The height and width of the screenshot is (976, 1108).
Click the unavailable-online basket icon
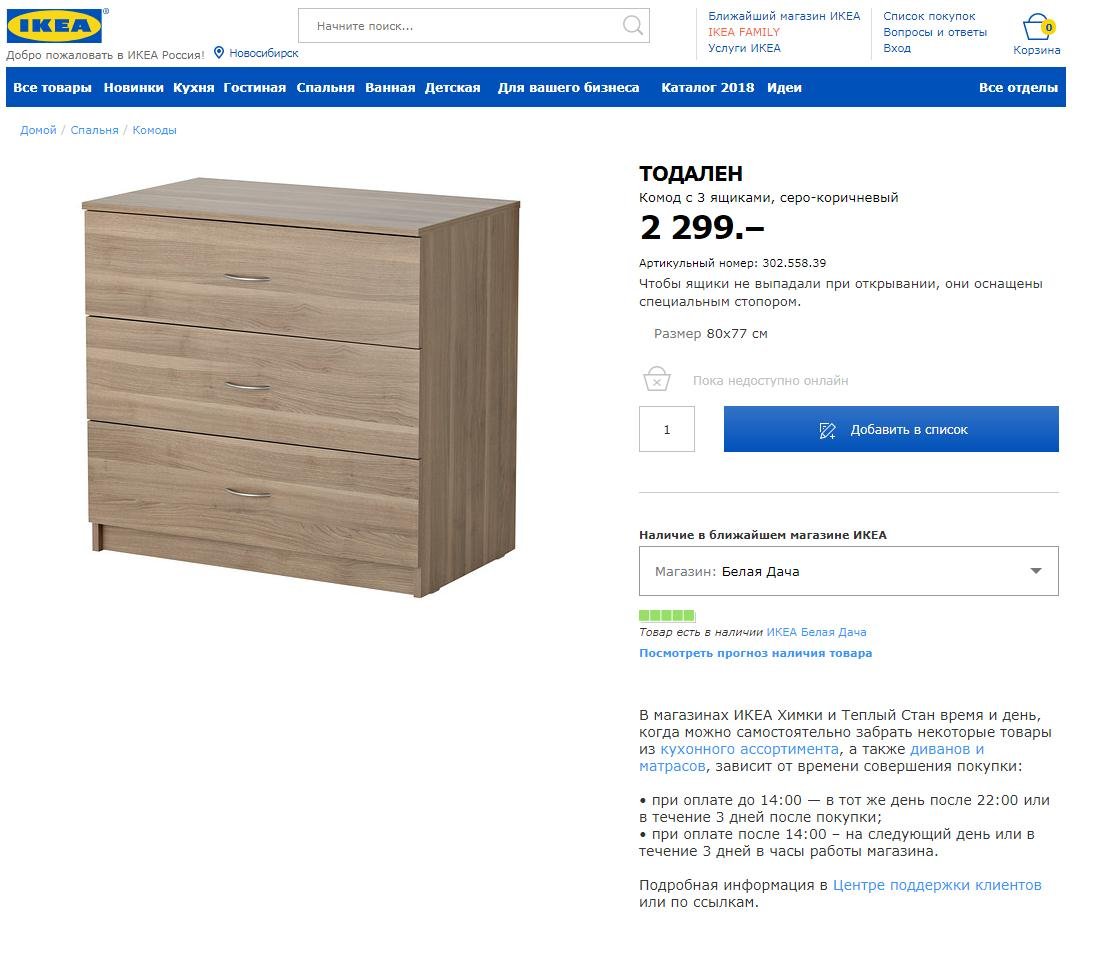point(656,380)
